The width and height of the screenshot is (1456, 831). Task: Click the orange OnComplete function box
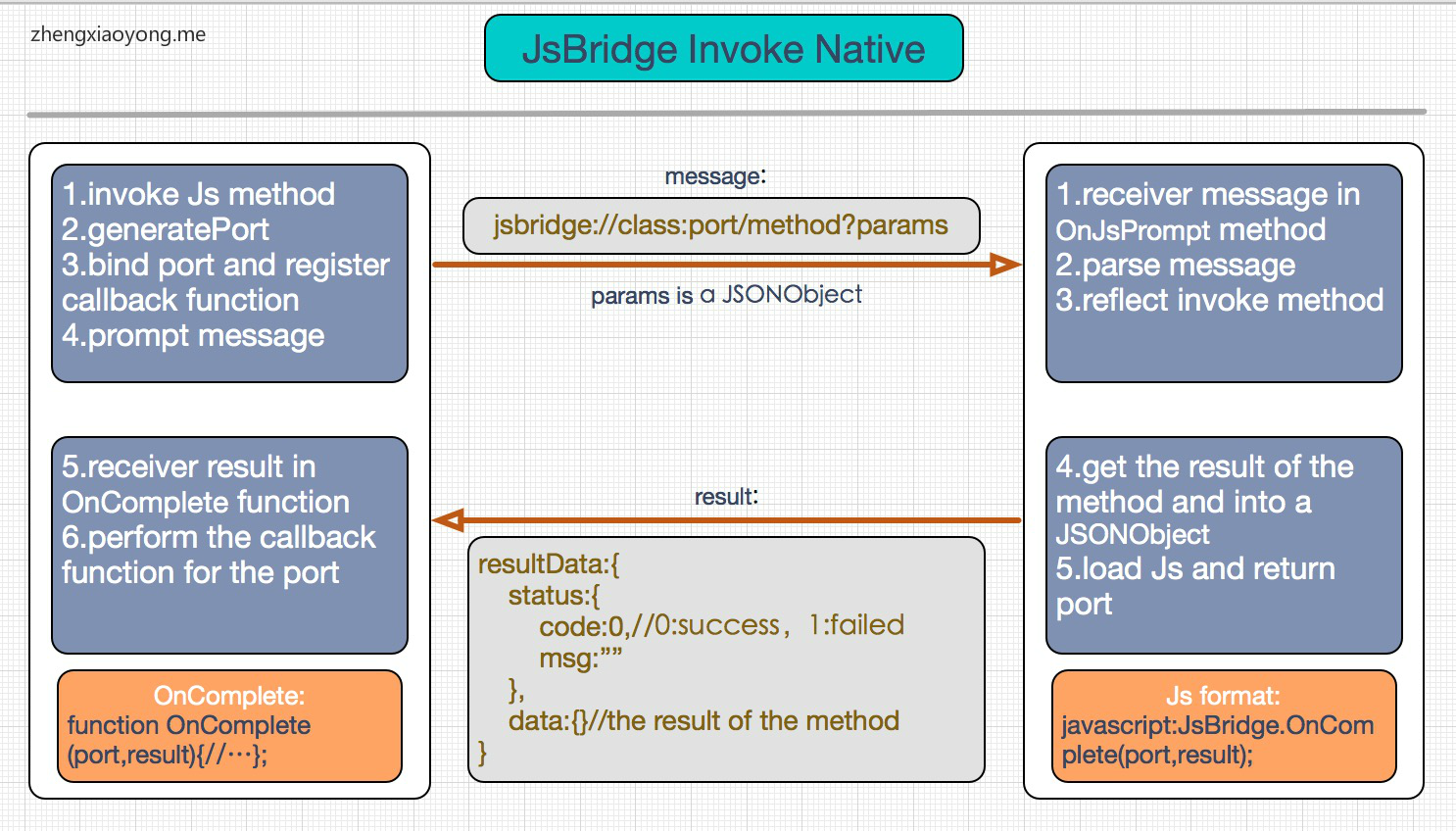point(229,725)
